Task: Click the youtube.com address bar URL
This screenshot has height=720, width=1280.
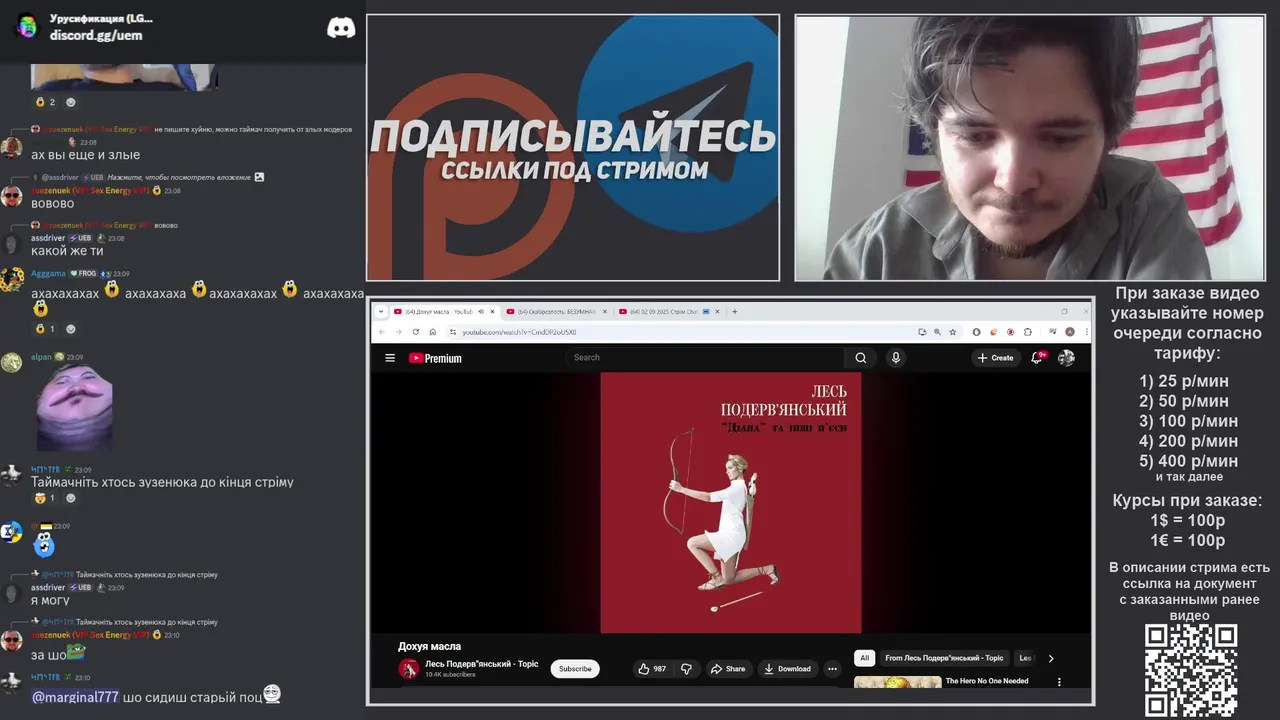Action: pos(519,332)
